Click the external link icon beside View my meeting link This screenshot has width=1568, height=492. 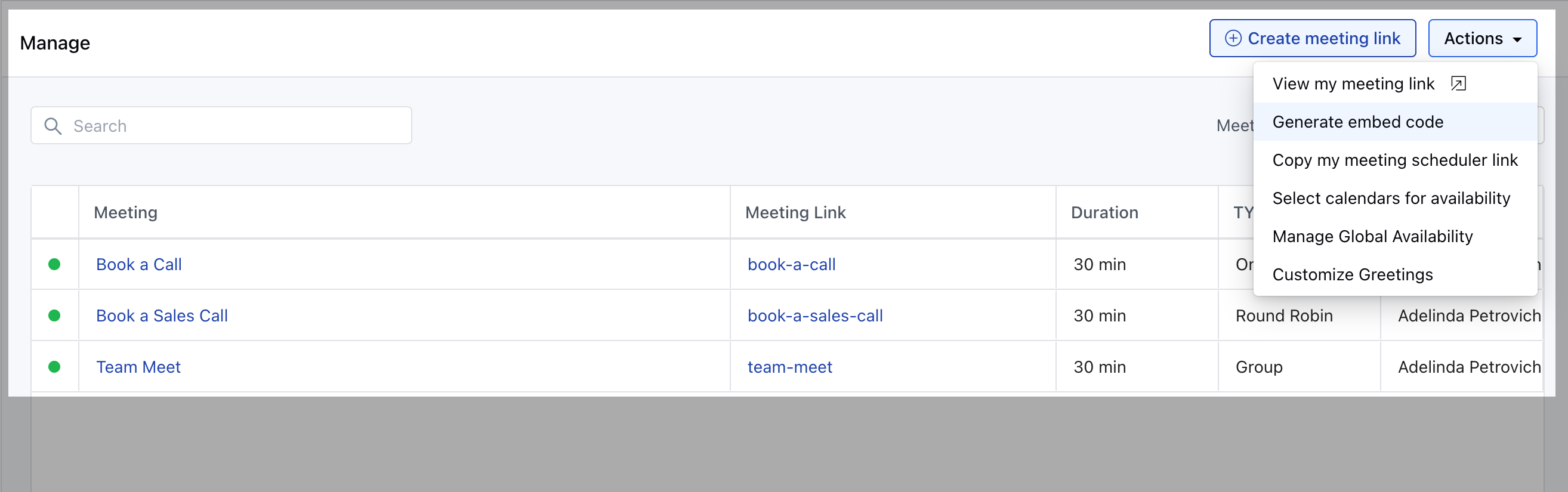[1458, 83]
